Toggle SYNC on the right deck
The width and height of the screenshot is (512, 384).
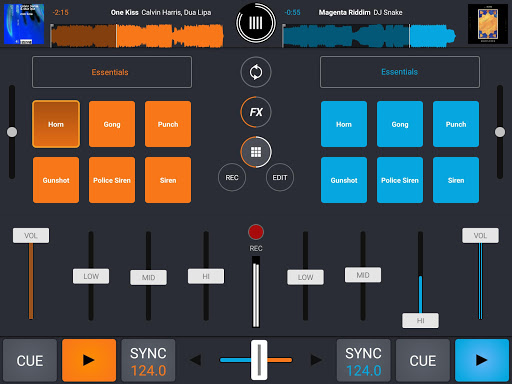pos(363,360)
